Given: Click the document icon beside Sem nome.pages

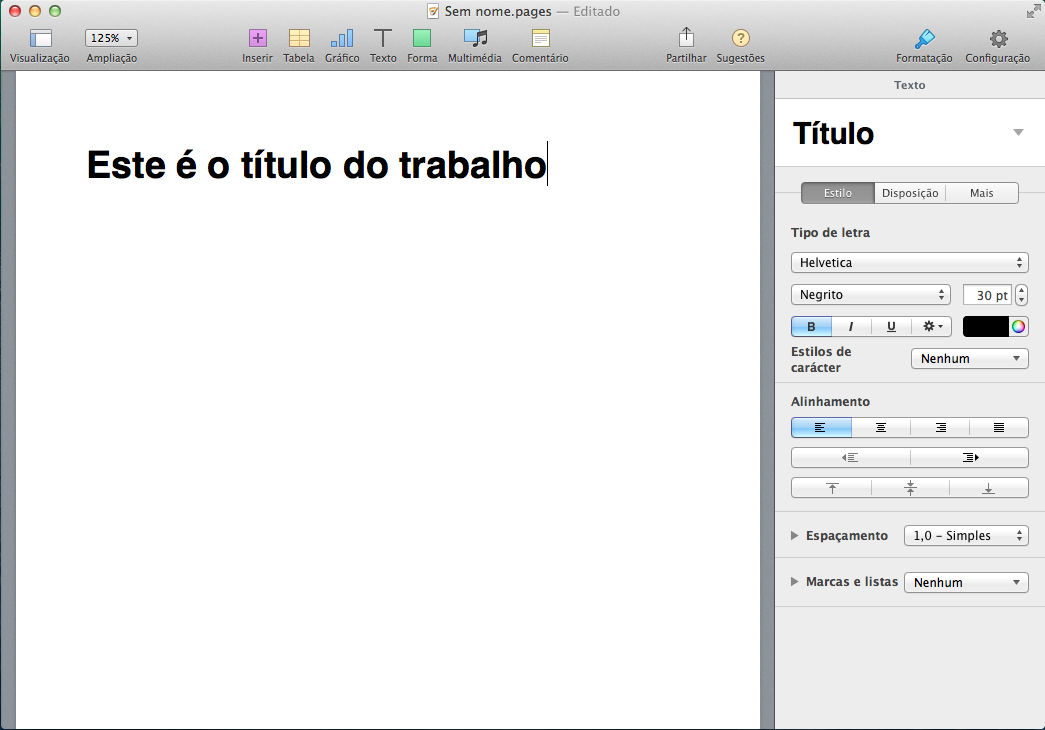Looking at the screenshot, I should click(433, 11).
